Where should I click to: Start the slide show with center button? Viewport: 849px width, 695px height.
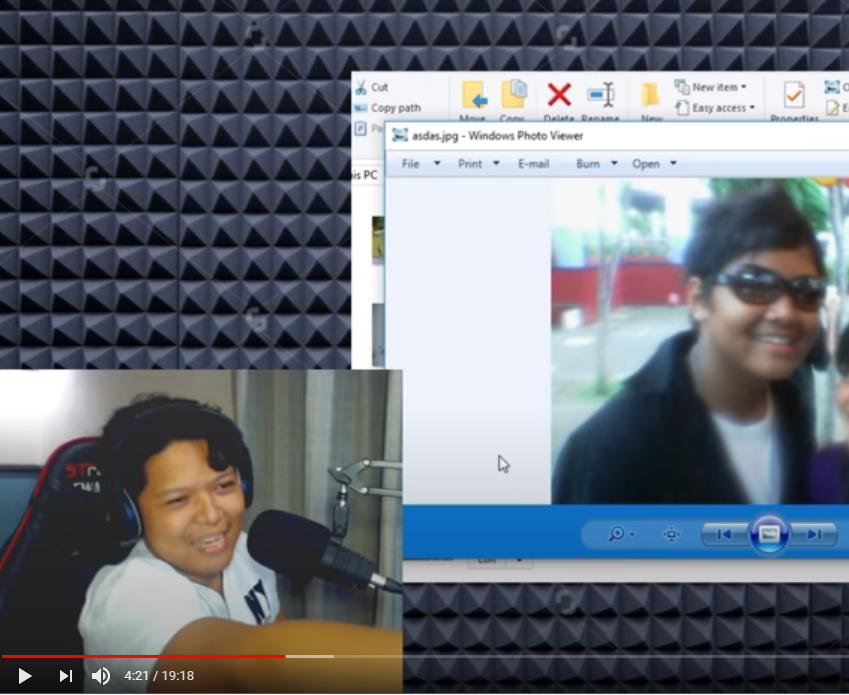coord(769,534)
